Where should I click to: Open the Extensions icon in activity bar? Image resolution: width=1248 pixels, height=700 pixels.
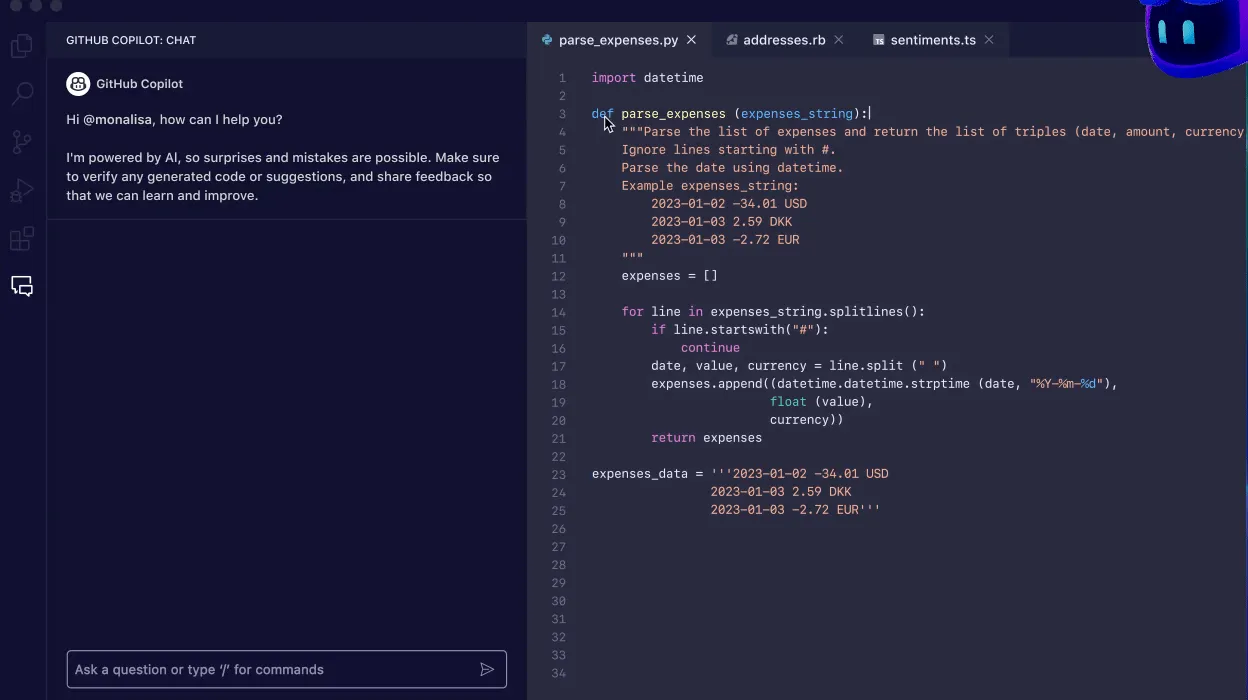click(x=22, y=239)
